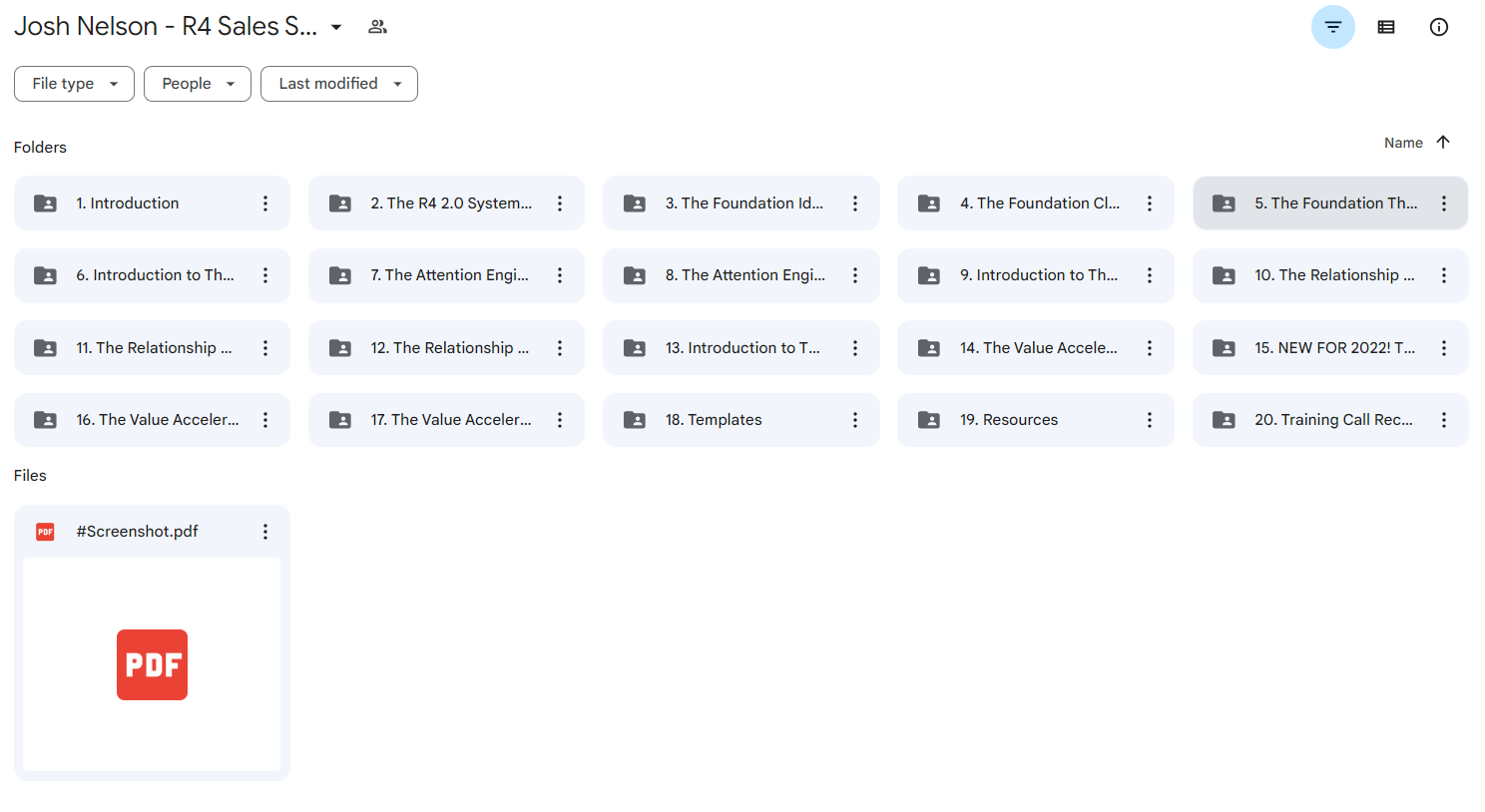This screenshot has width=1485, height=812.
Task: Select the 10. The Relationship folder
Action: click(x=1330, y=275)
